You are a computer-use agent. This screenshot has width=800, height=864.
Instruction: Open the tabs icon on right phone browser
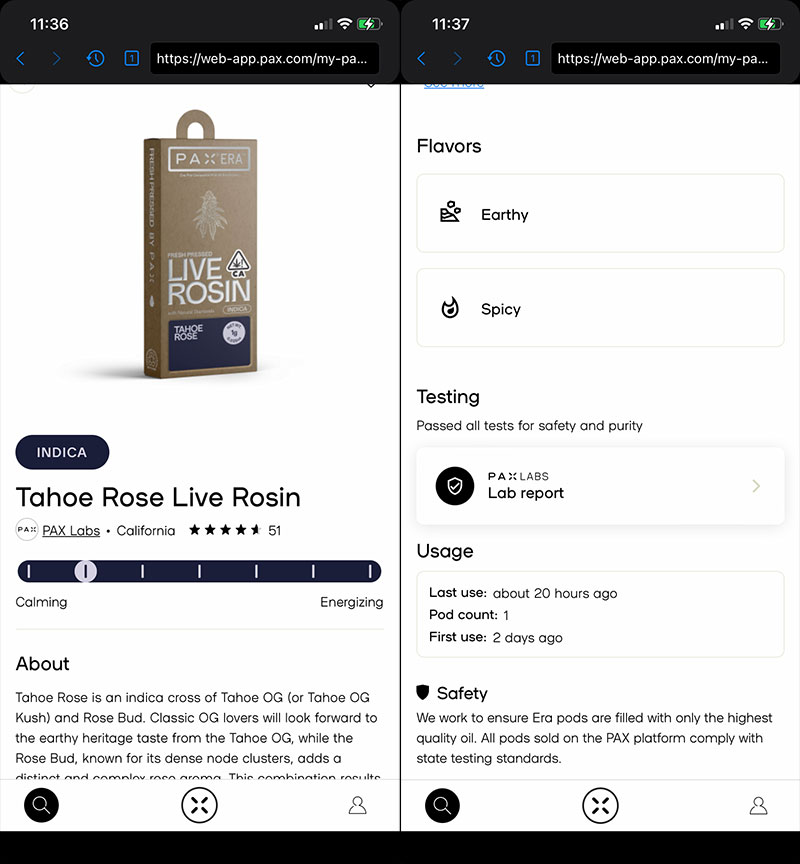[533, 58]
